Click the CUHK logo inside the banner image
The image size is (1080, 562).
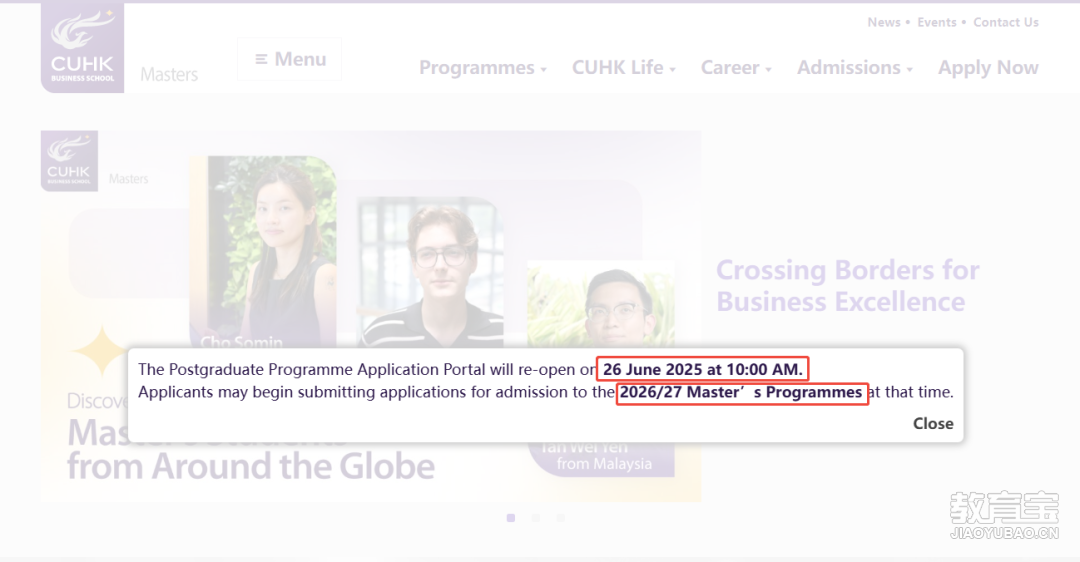pyautogui.click(x=69, y=160)
